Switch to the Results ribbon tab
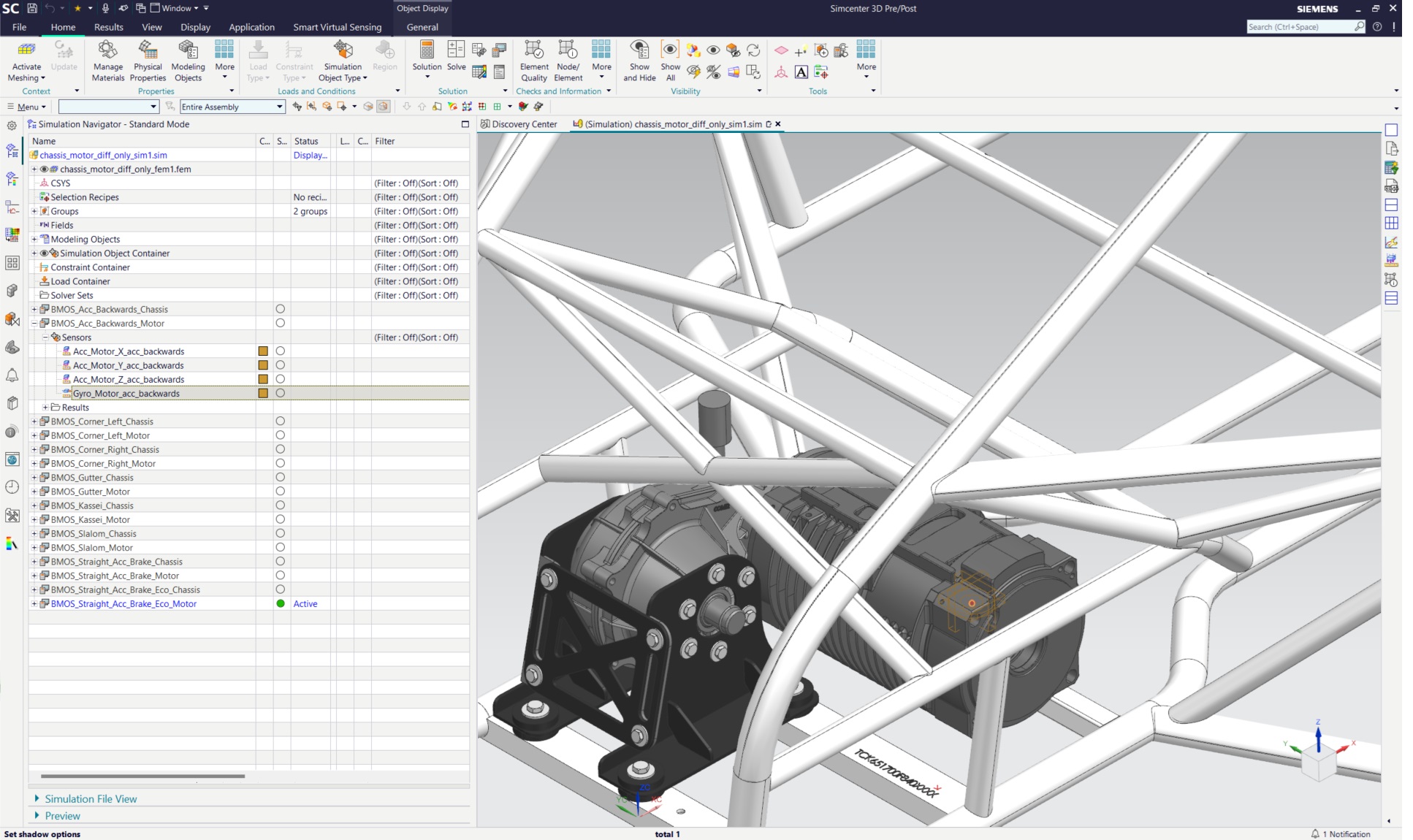Screen dimensions: 1413x840 click(108, 27)
